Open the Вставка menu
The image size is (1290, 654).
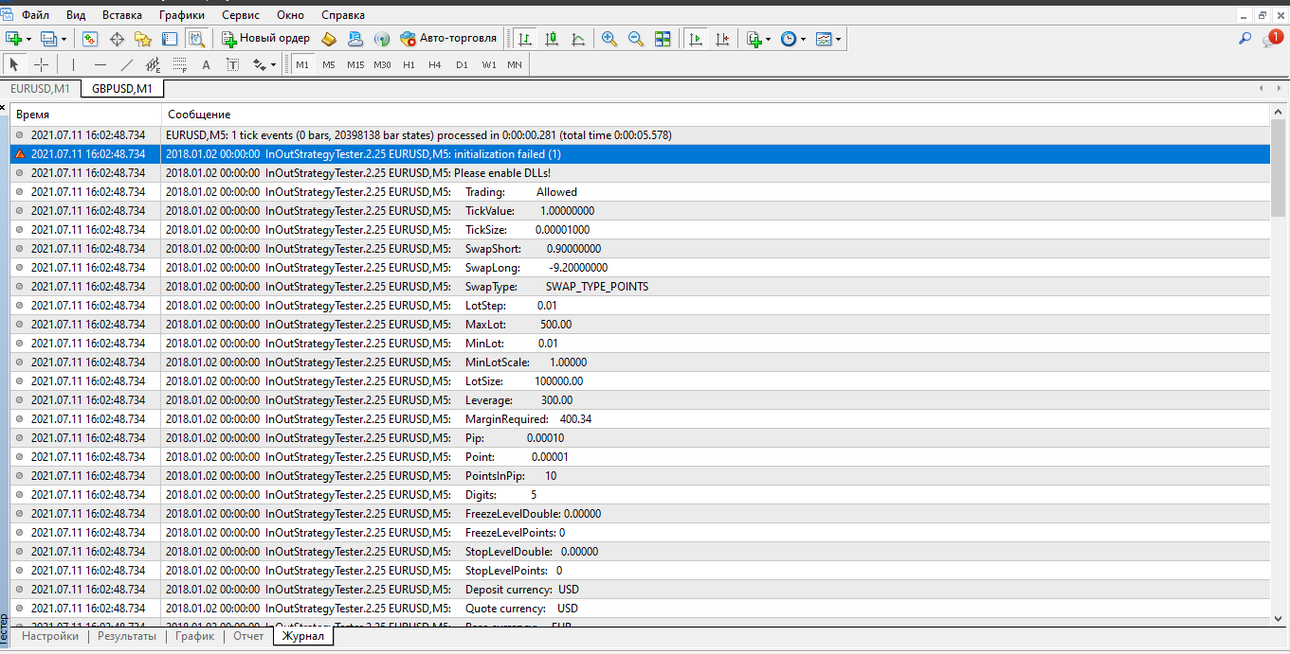pyautogui.click(x=122, y=15)
